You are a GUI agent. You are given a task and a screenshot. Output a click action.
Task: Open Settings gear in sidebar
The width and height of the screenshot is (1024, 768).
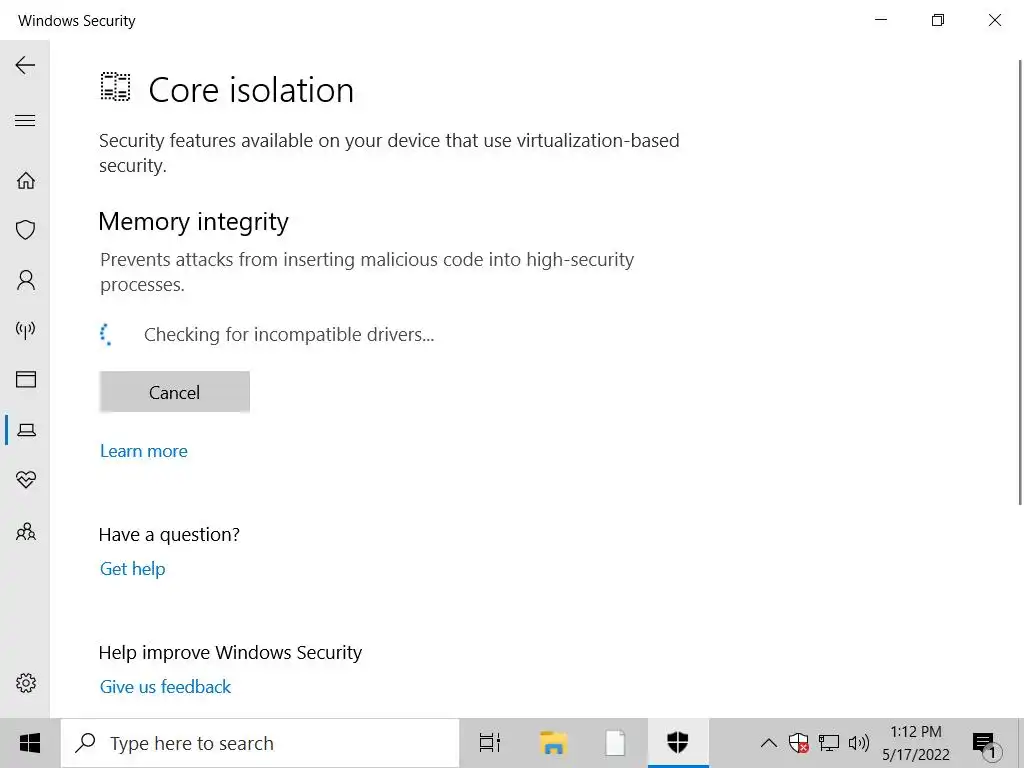26,683
